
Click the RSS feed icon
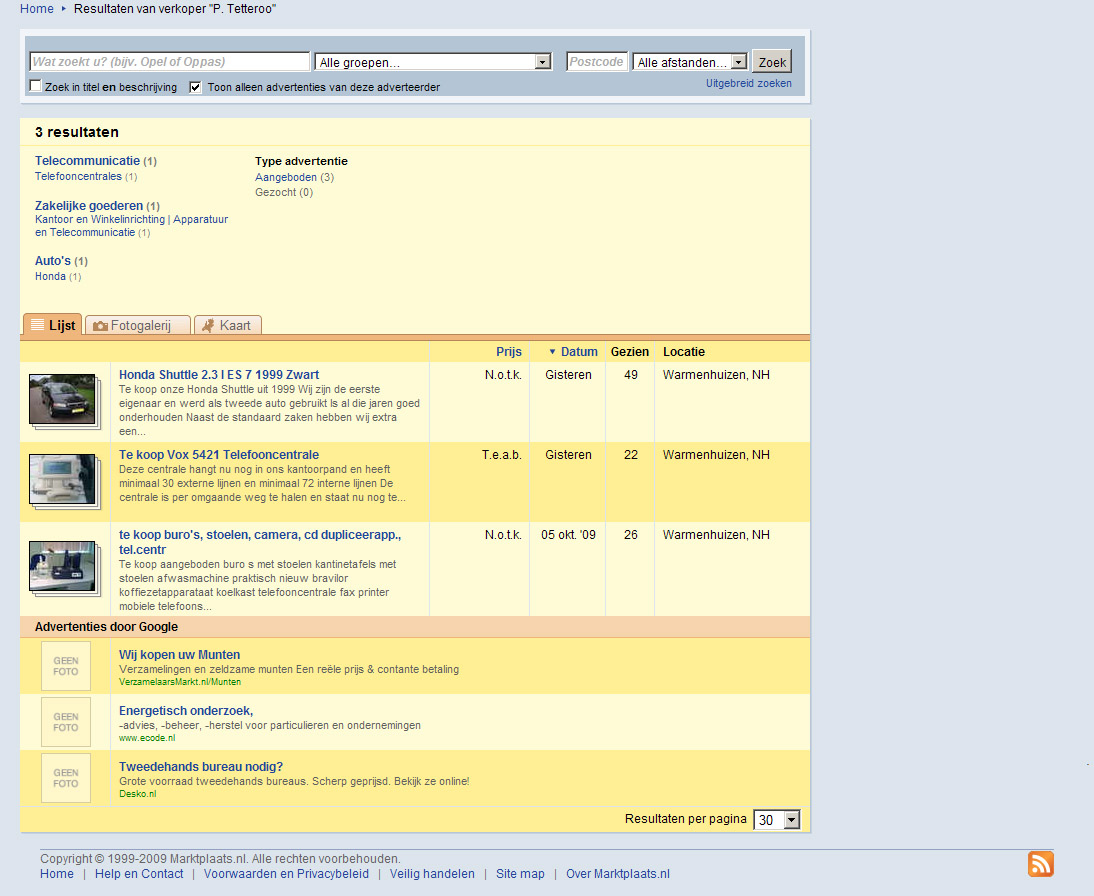[x=1041, y=864]
